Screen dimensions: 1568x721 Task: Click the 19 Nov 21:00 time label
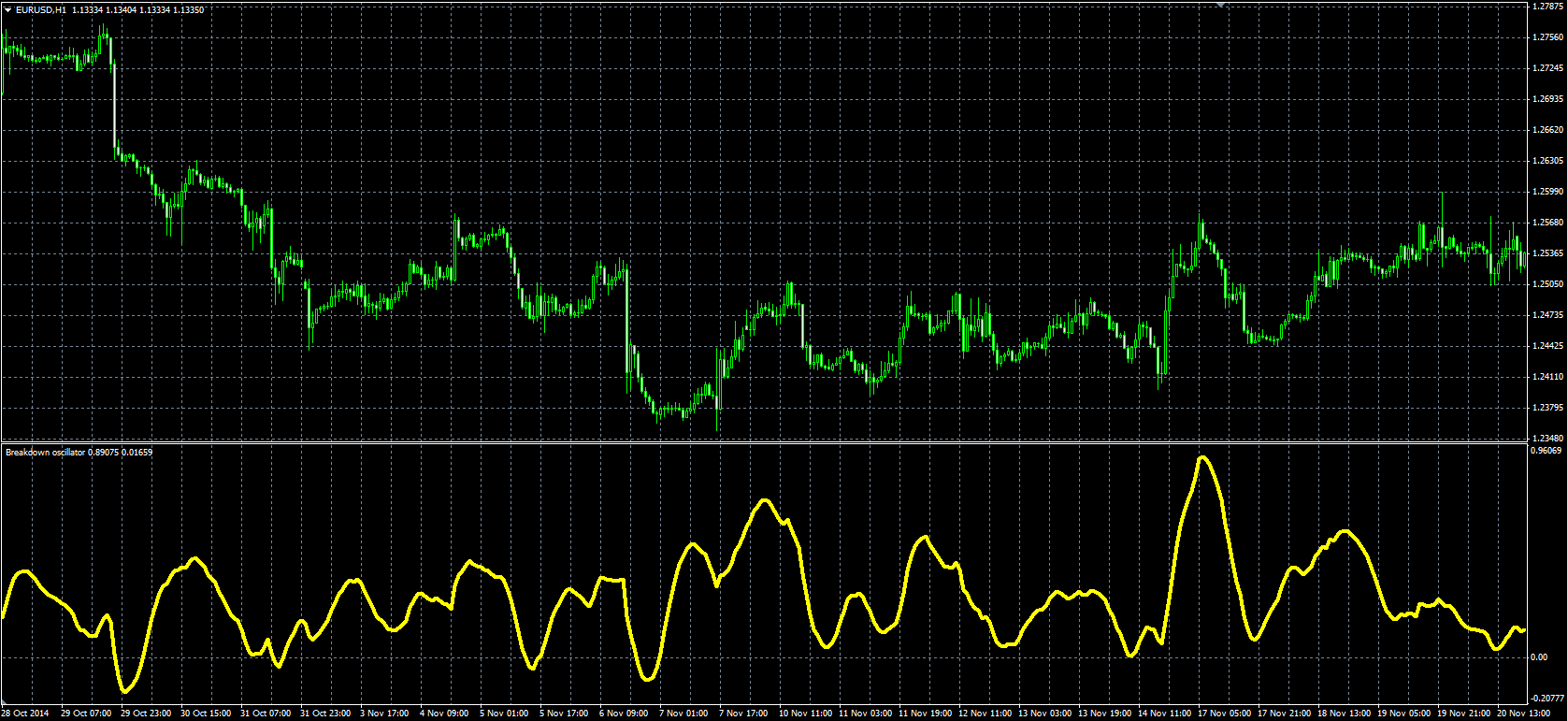coord(1464,714)
